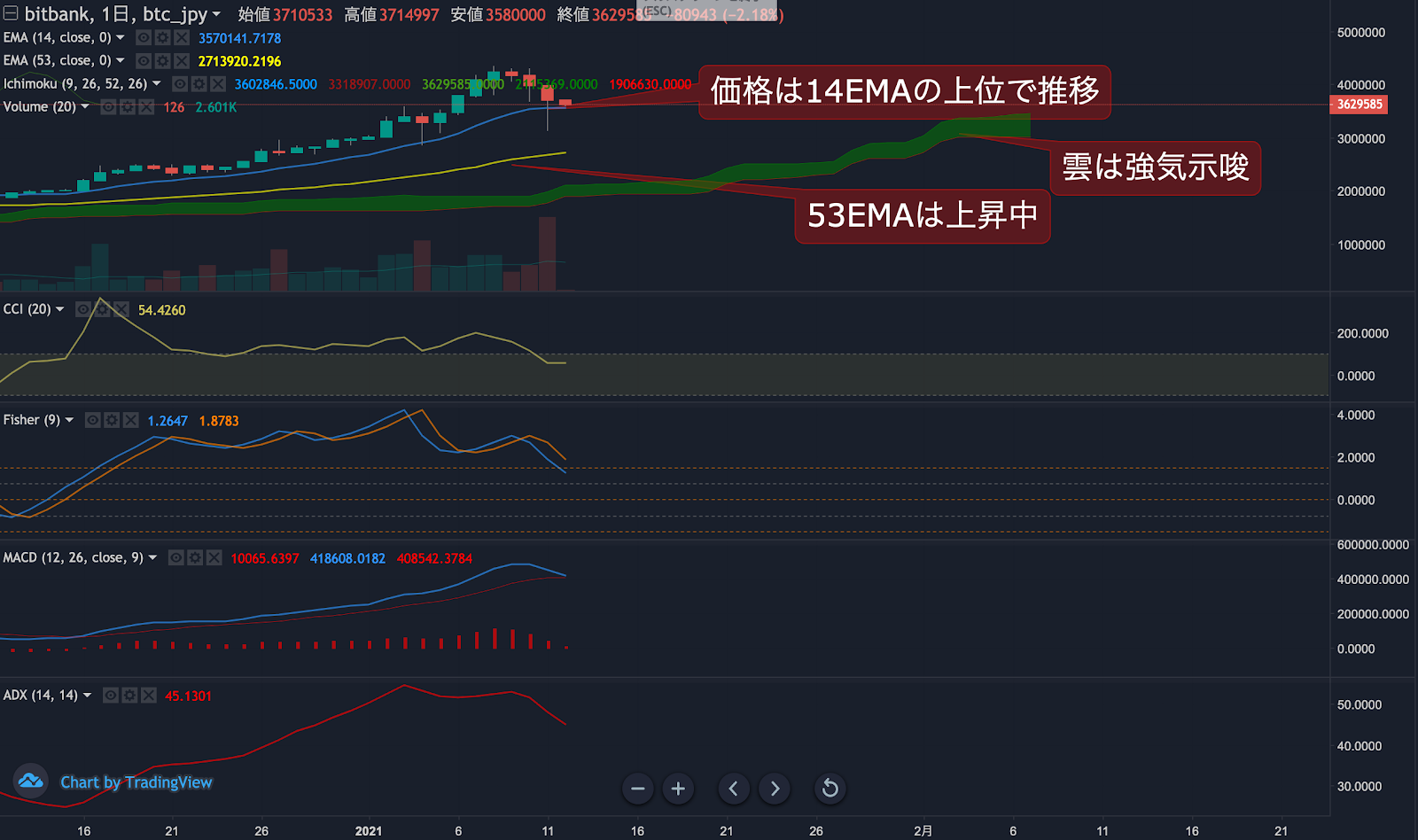
Task: Click the current price label 3629585
Action: (x=1359, y=105)
